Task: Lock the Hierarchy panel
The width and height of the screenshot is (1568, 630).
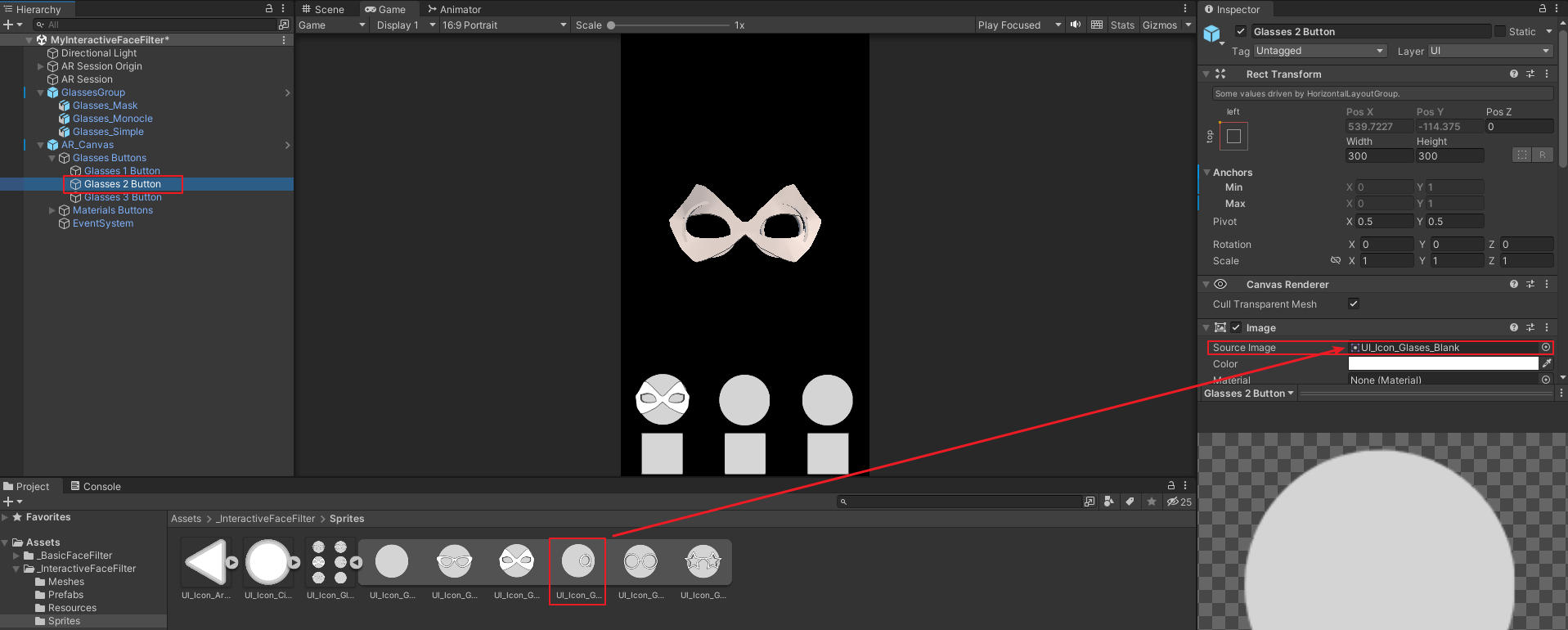Action: point(269,8)
